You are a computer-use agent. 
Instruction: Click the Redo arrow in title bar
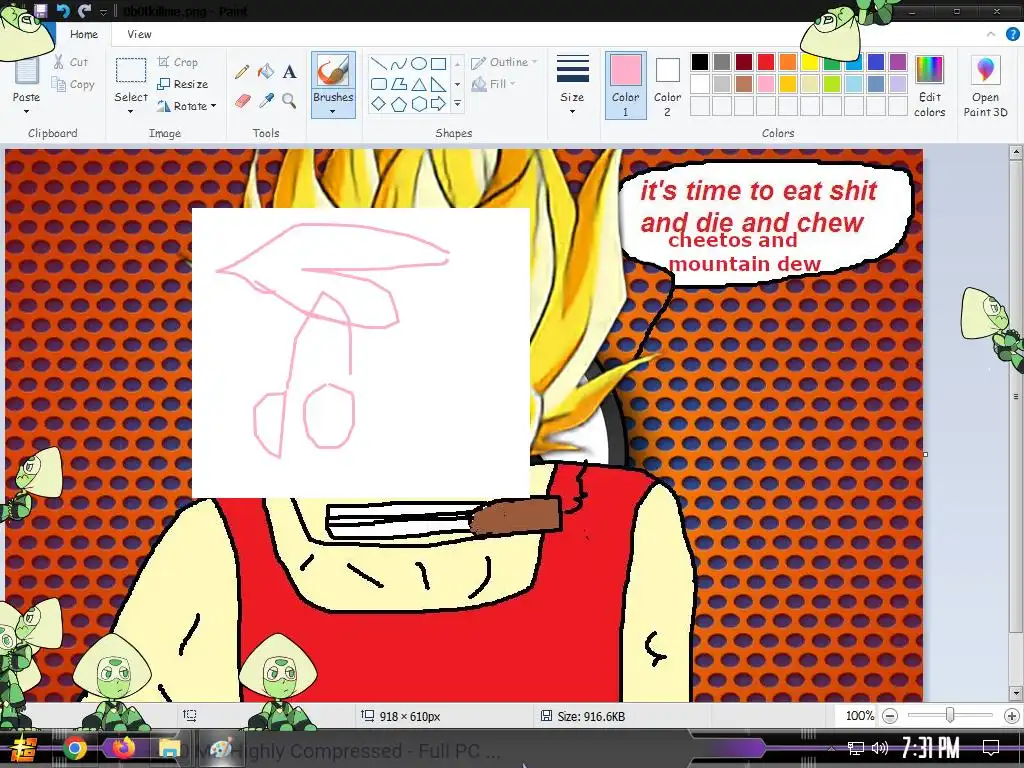tap(84, 10)
